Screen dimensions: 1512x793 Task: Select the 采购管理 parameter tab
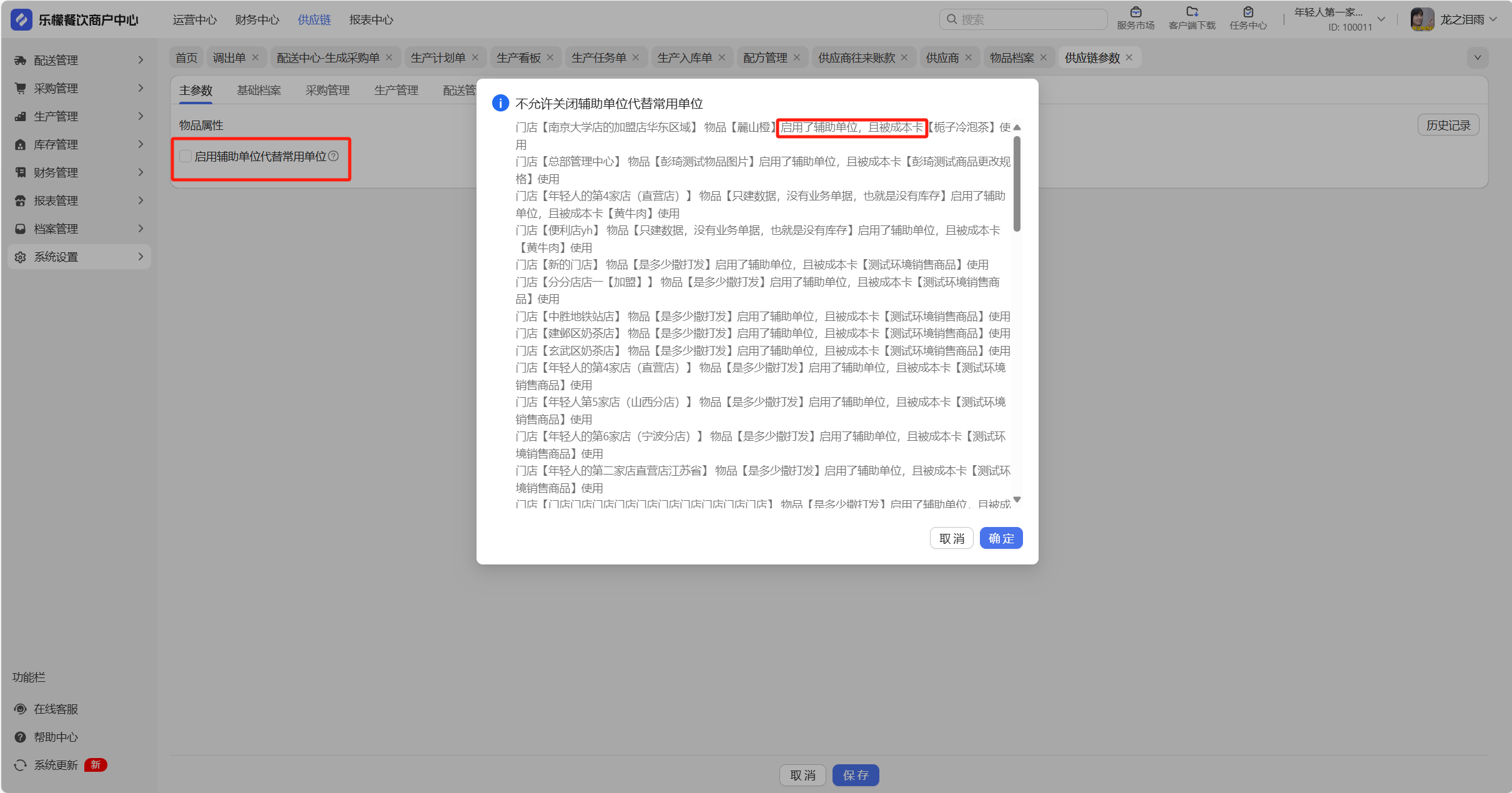click(328, 91)
